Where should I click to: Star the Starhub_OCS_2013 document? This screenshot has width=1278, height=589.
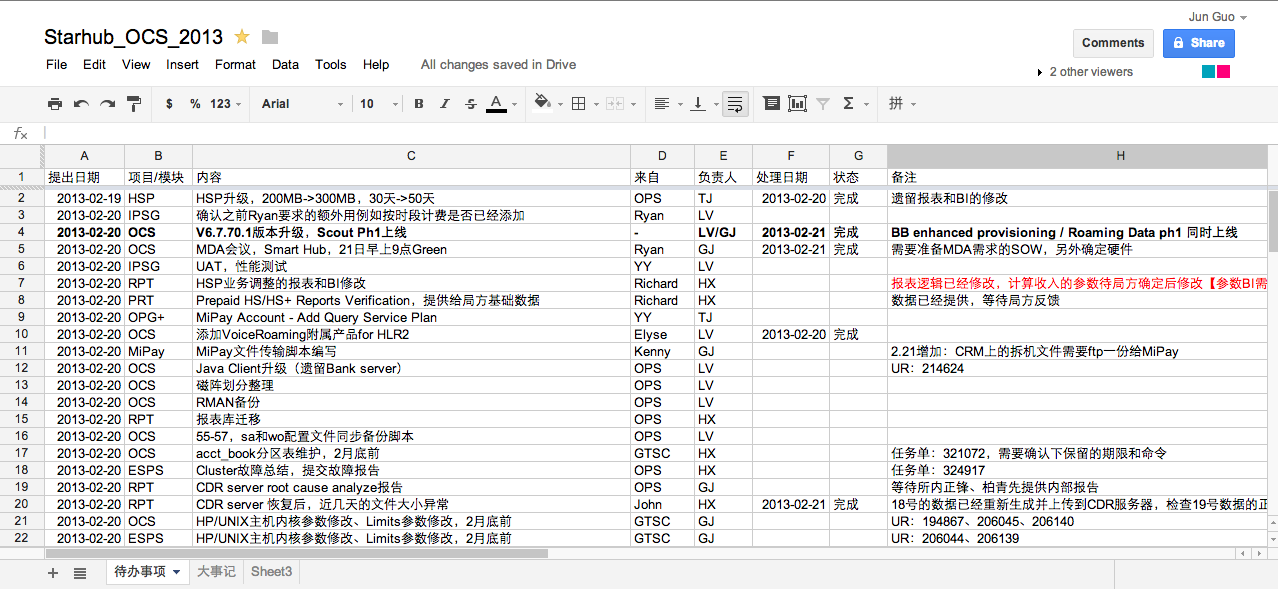tap(242, 37)
